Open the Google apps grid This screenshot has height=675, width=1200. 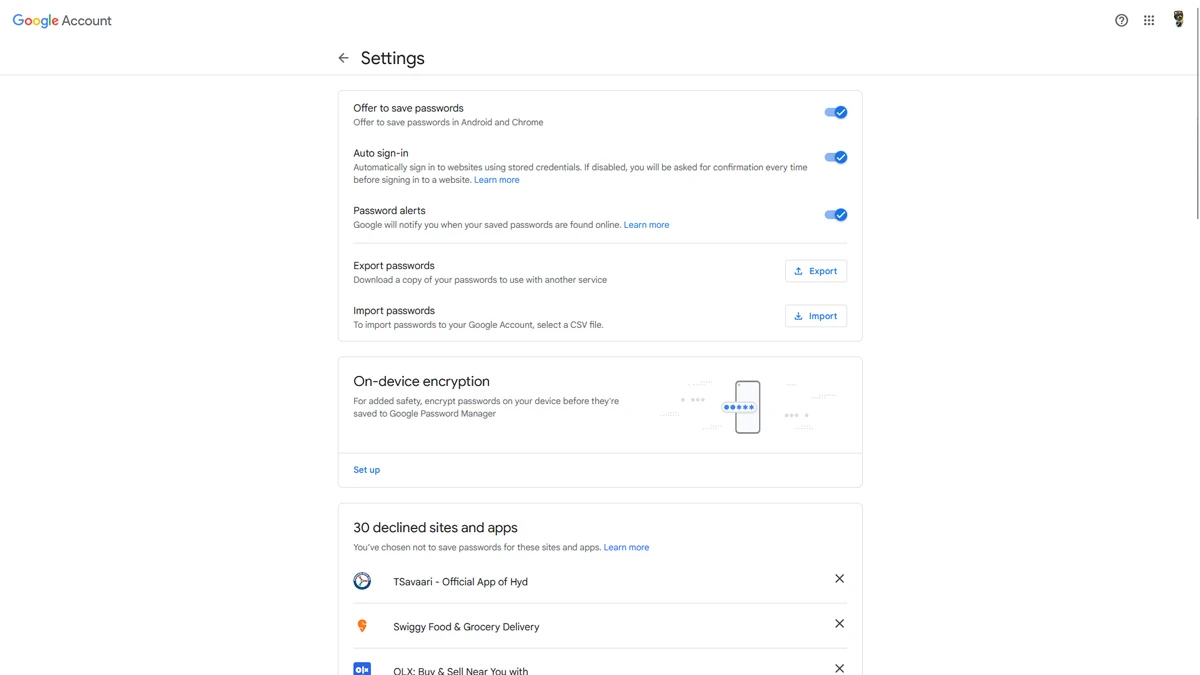pos(1149,20)
